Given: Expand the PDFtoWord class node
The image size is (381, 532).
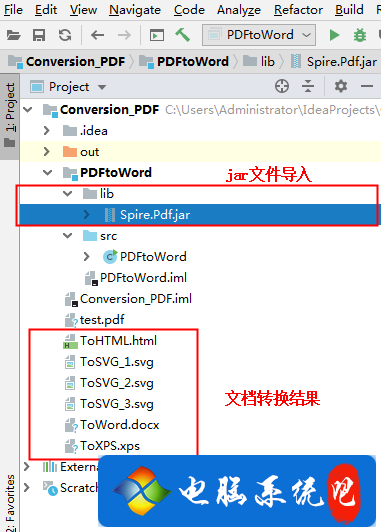Looking at the screenshot, I should [87, 257].
